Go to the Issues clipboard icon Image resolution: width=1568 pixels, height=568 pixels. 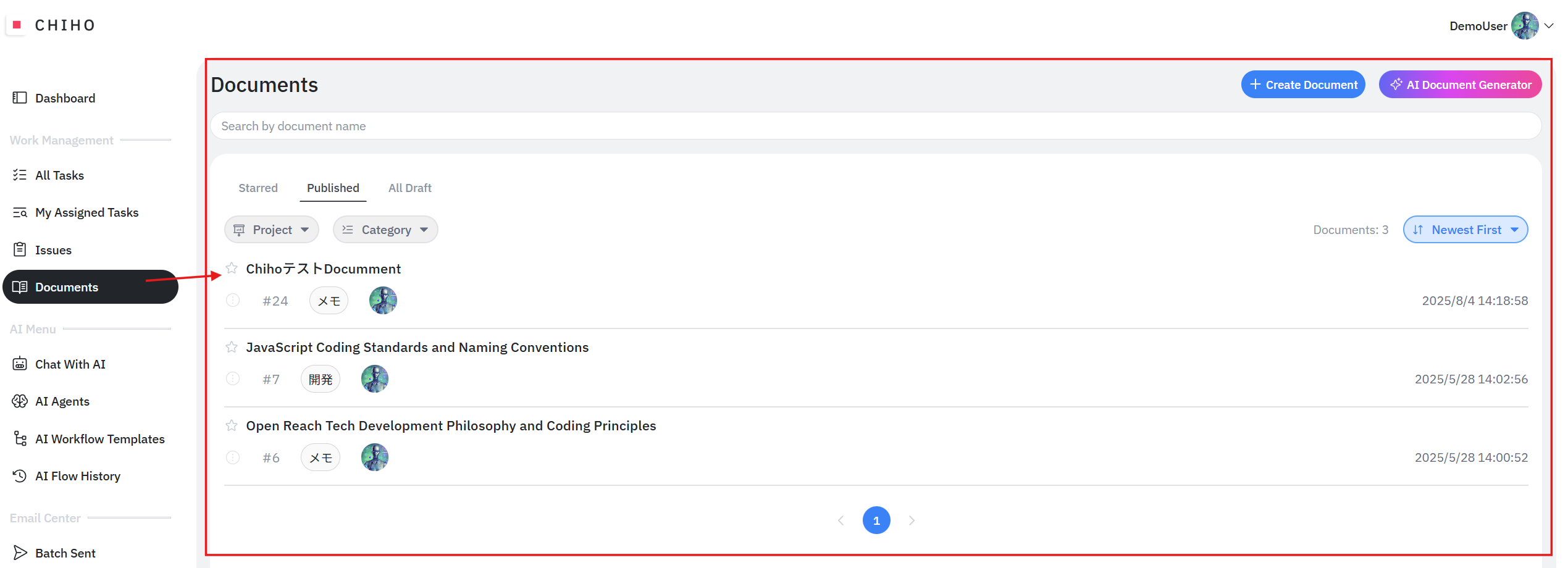point(20,250)
